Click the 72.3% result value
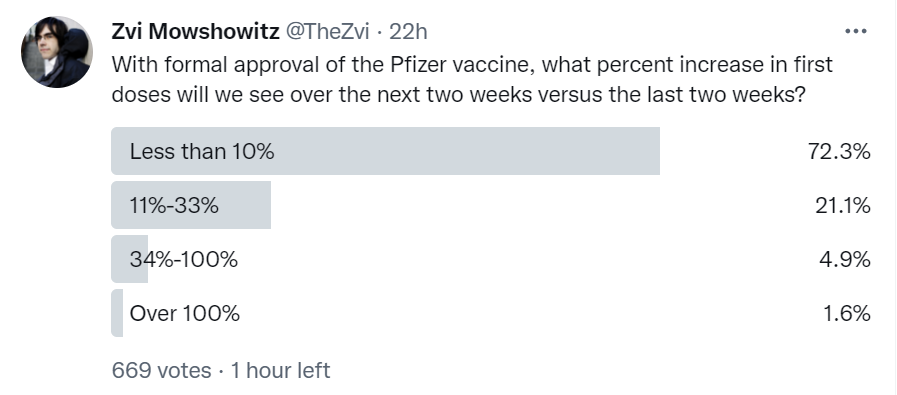897x395 pixels. [x=839, y=151]
